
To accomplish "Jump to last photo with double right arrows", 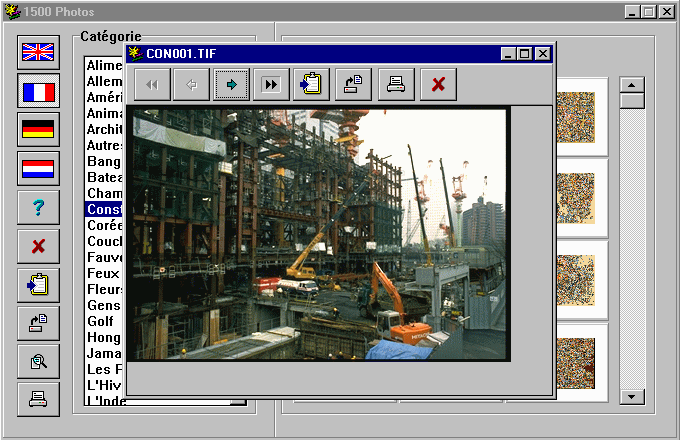I will coord(271,85).
